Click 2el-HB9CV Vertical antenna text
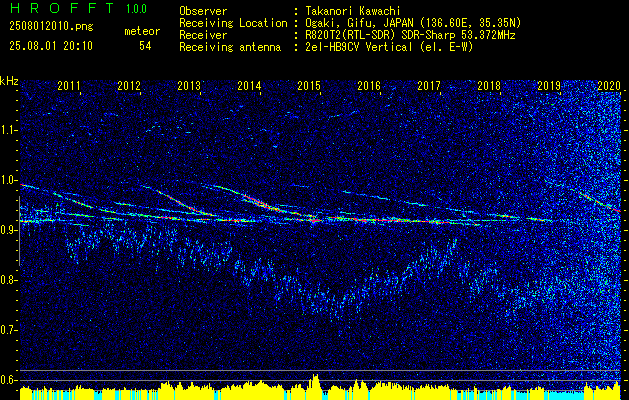Screen dimensions: 629x400 point(388,47)
